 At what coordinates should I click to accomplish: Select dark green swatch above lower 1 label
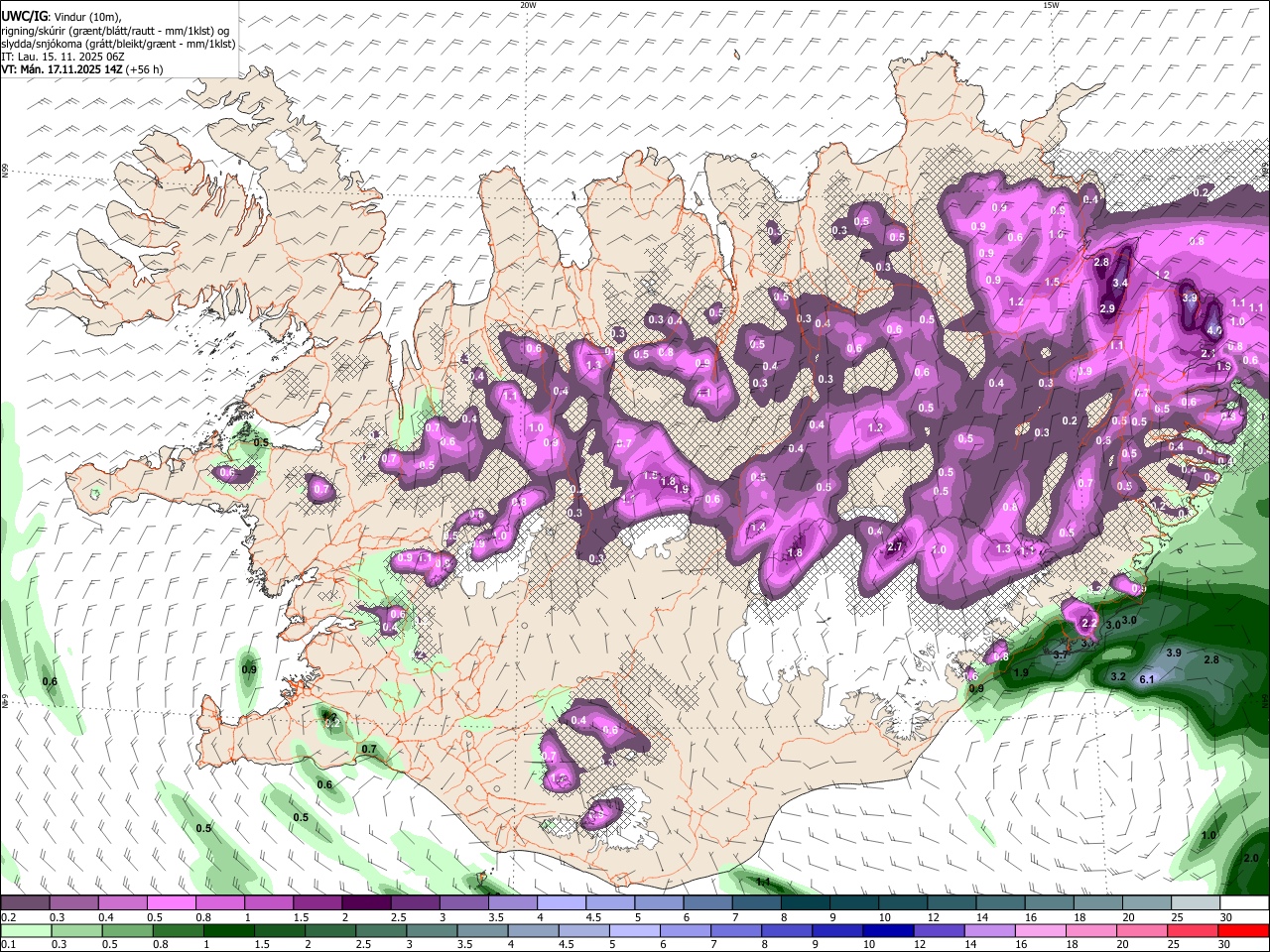pos(229,931)
